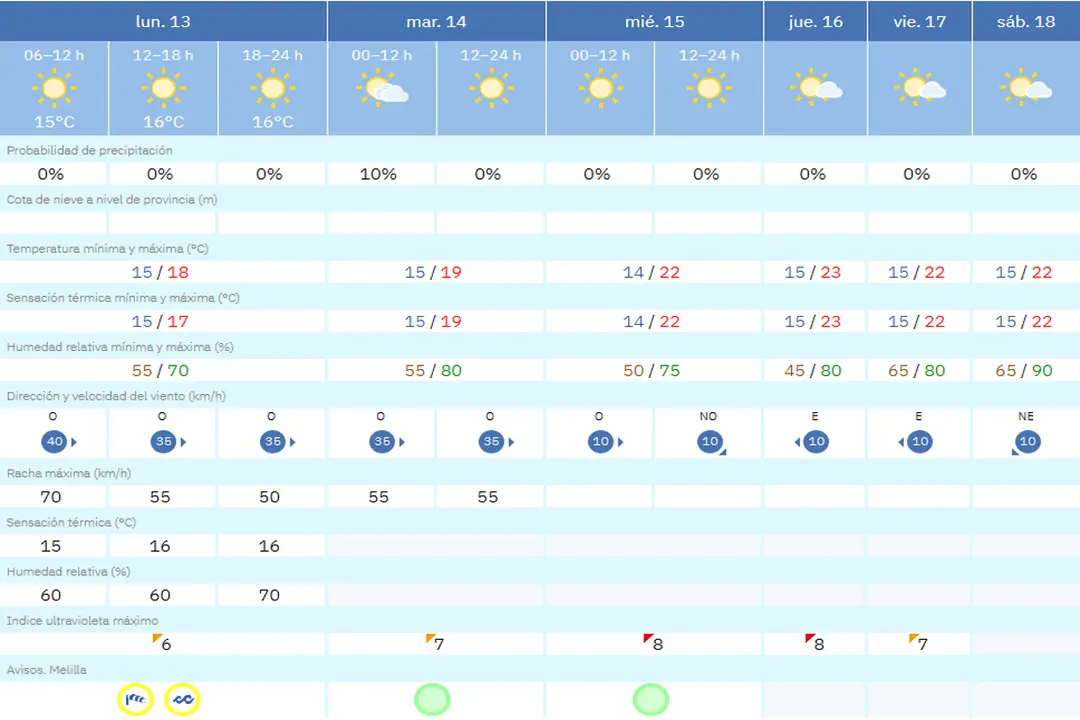Viewport: 1080px width, 720px height.
Task: Click the 14 / 22 min and max temperature for mié. 15
Action: [652, 272]
